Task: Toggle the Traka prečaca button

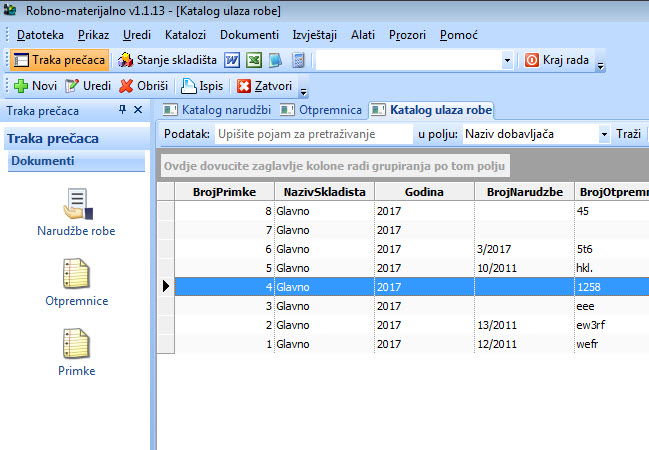Action: (59, 60)
